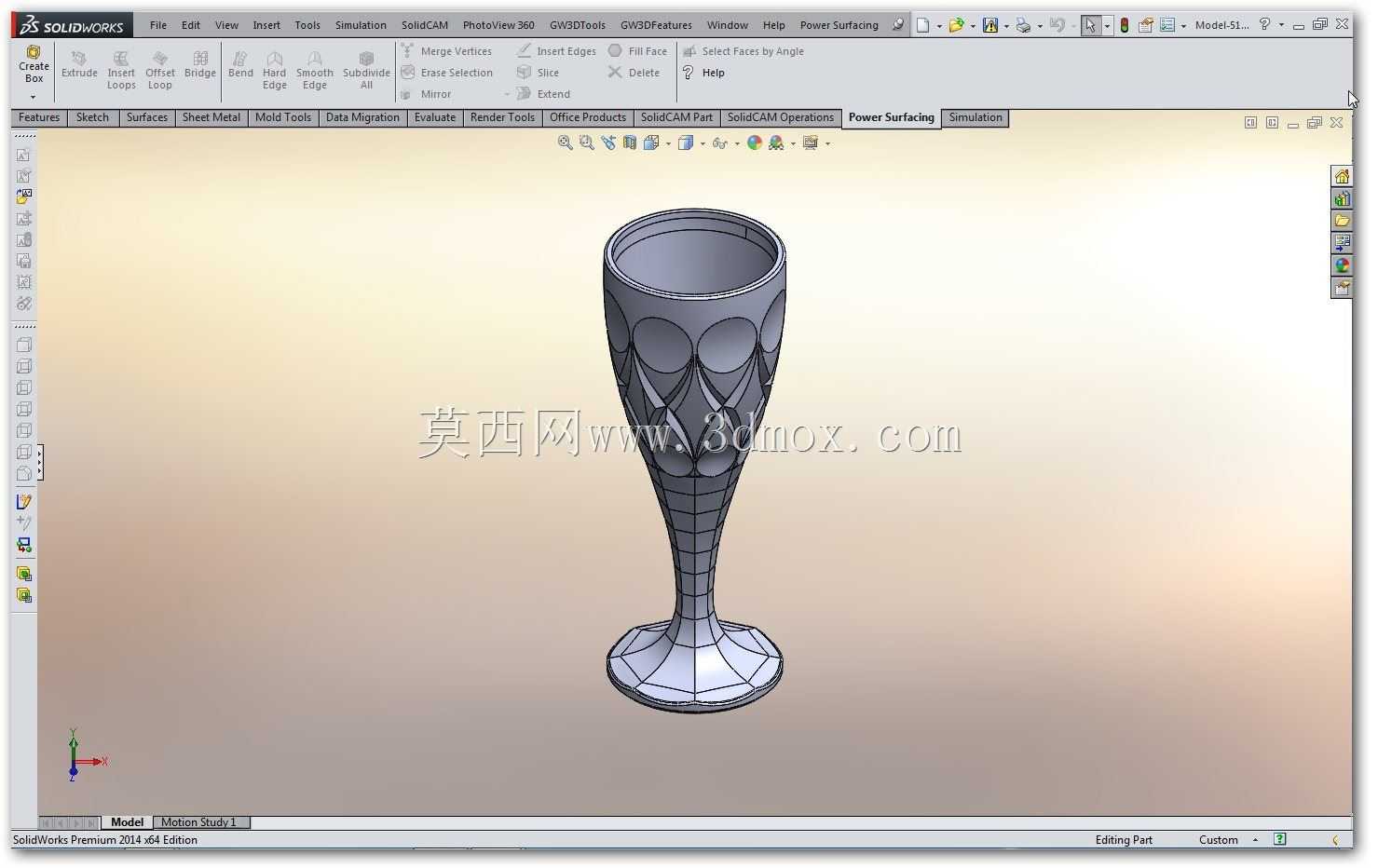This screenshot has height=868, width=1378.
Task: Switch to the Sheet Metal tab
Action: click(211, 117)
